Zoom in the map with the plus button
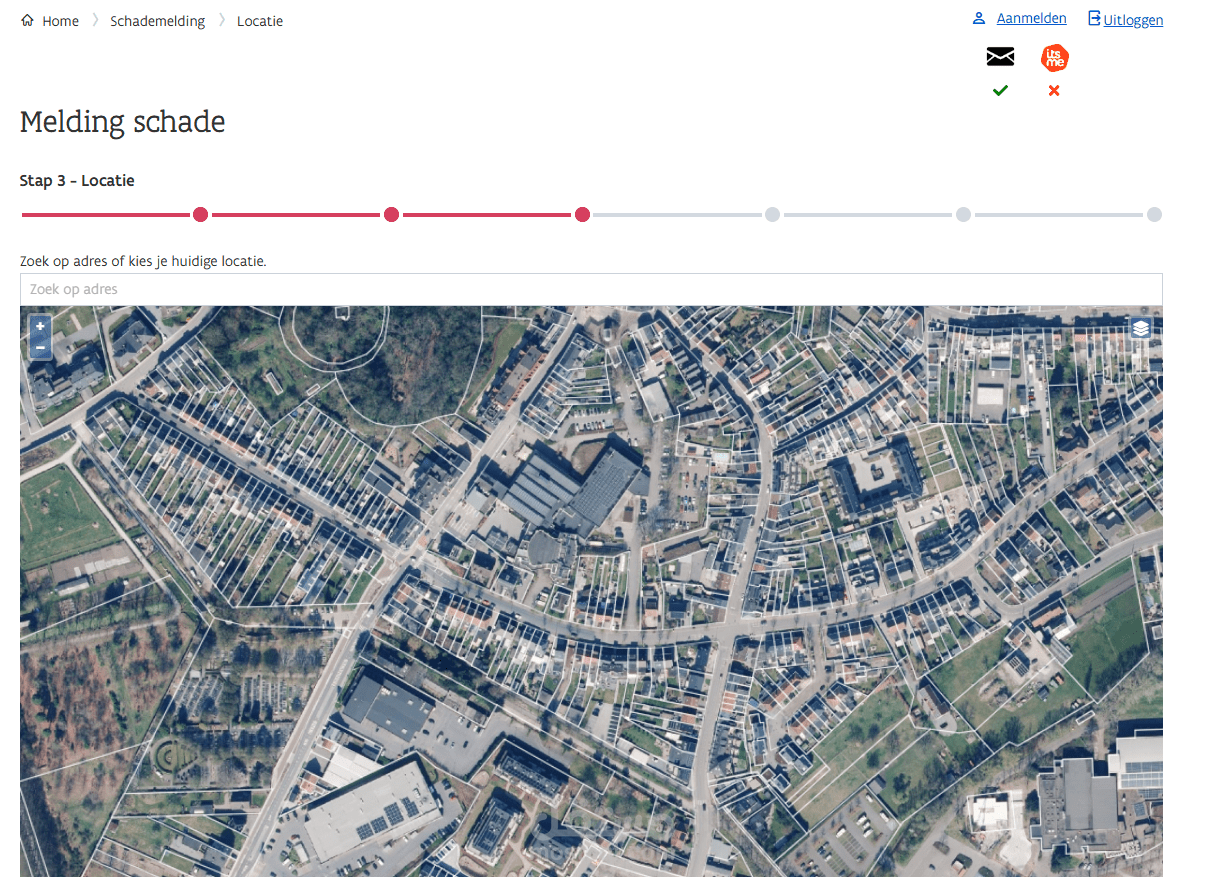Screen dimensions: 1205x883 point(40,326)
